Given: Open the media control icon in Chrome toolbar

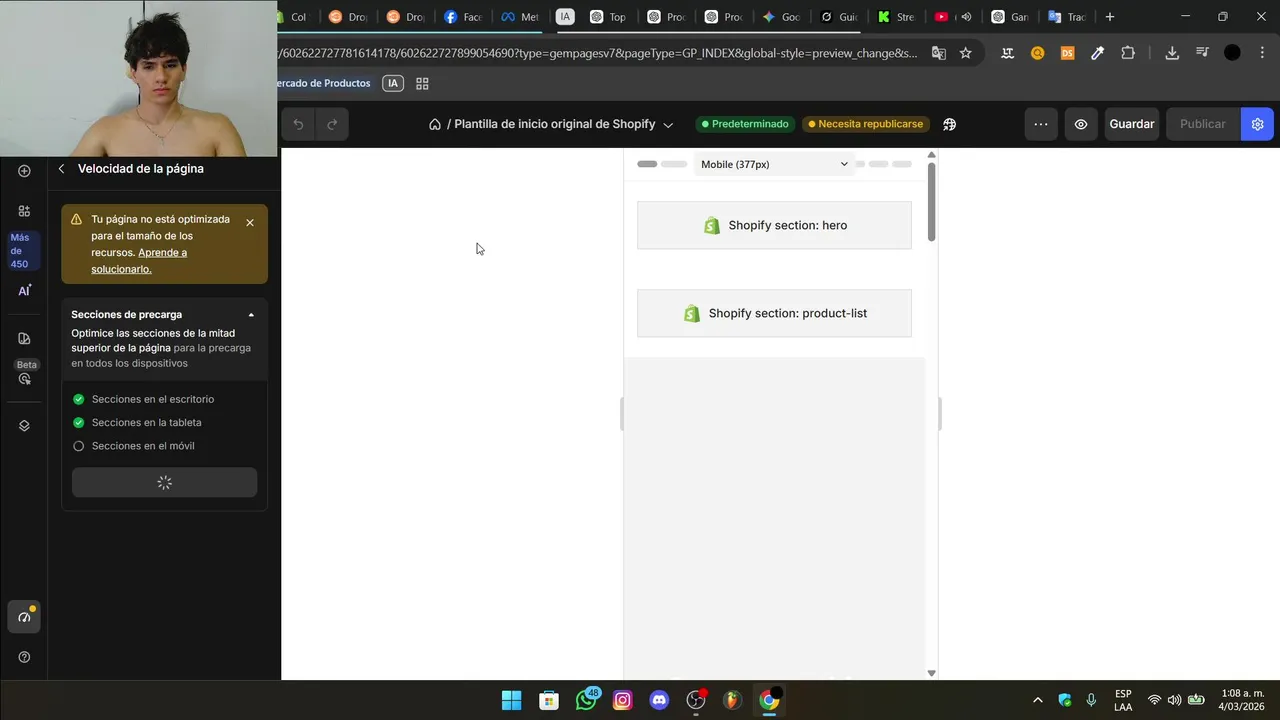Looking at the screenshot, I should pos(1202,53).
